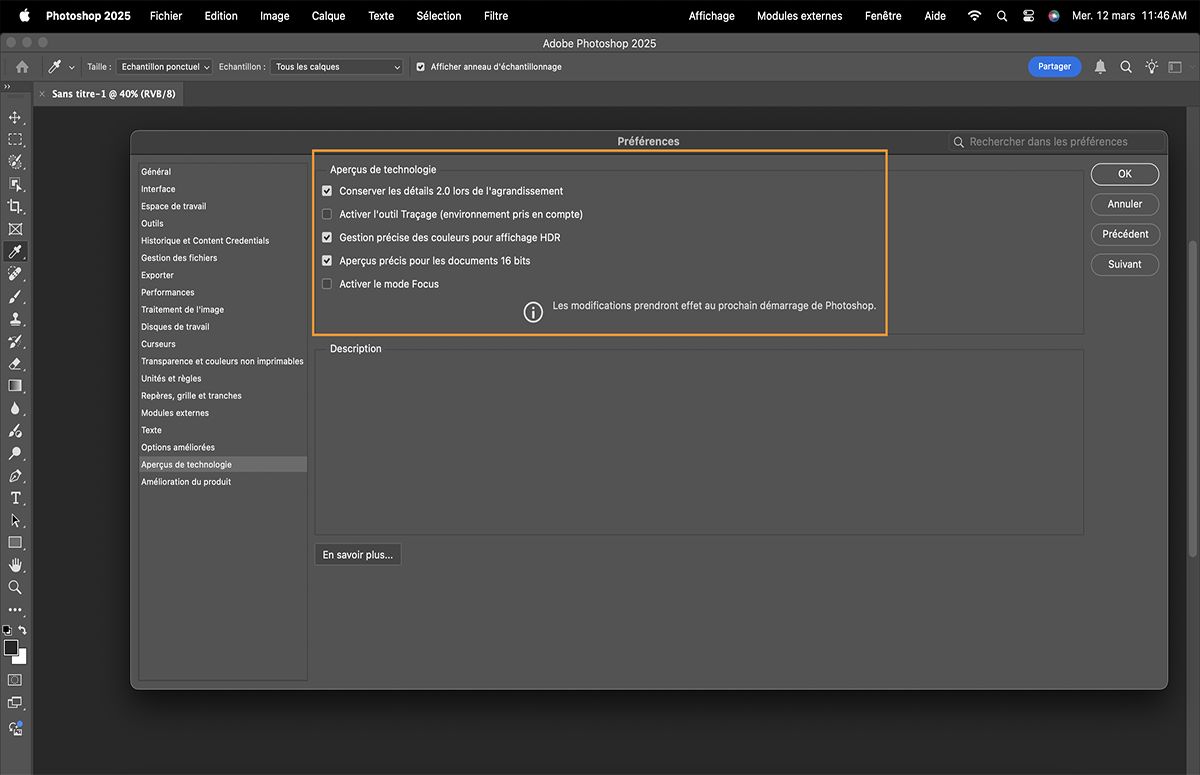1200x775 pixels.
Task: Select the Clone Stamp tool
Action: [15, 319]
